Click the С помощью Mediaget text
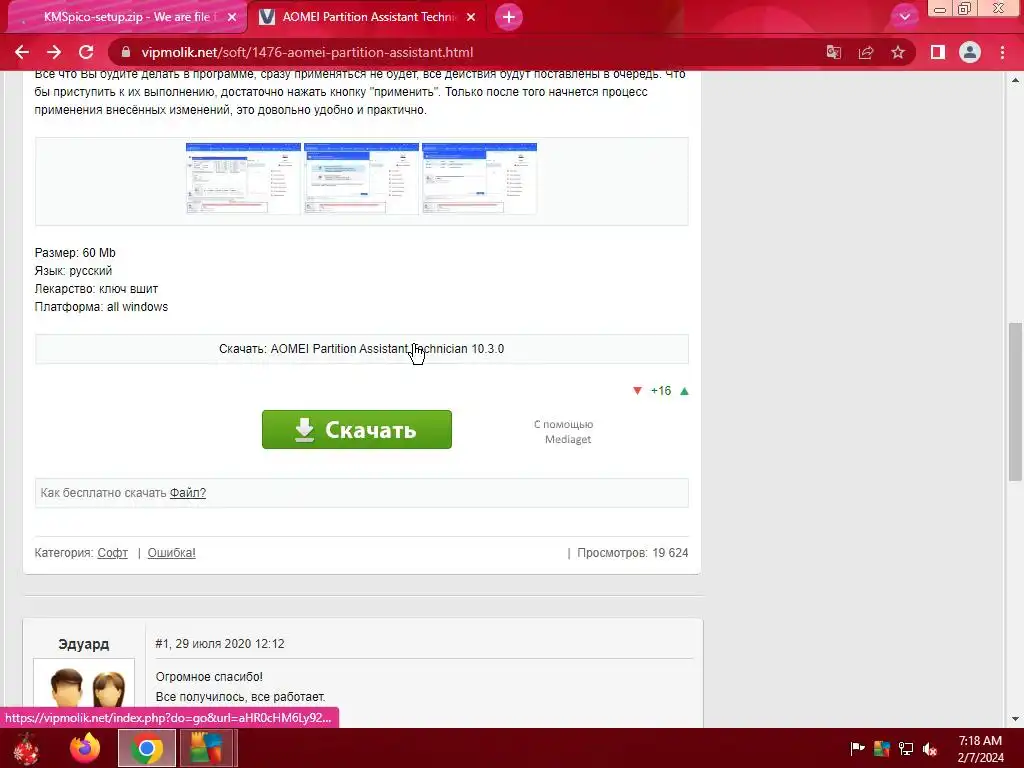The width and height of the screenshot is (1024, 768). tap(564, 432)
